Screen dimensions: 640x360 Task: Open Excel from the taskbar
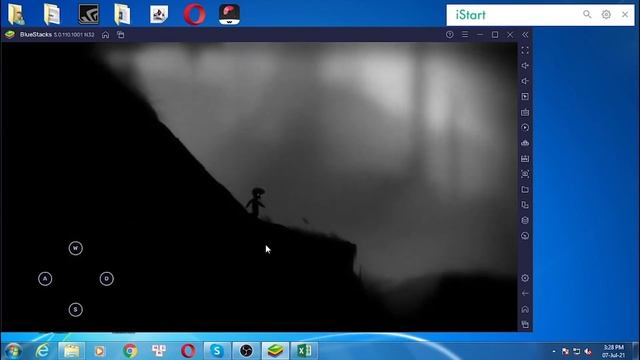click(x=304, y=351)
